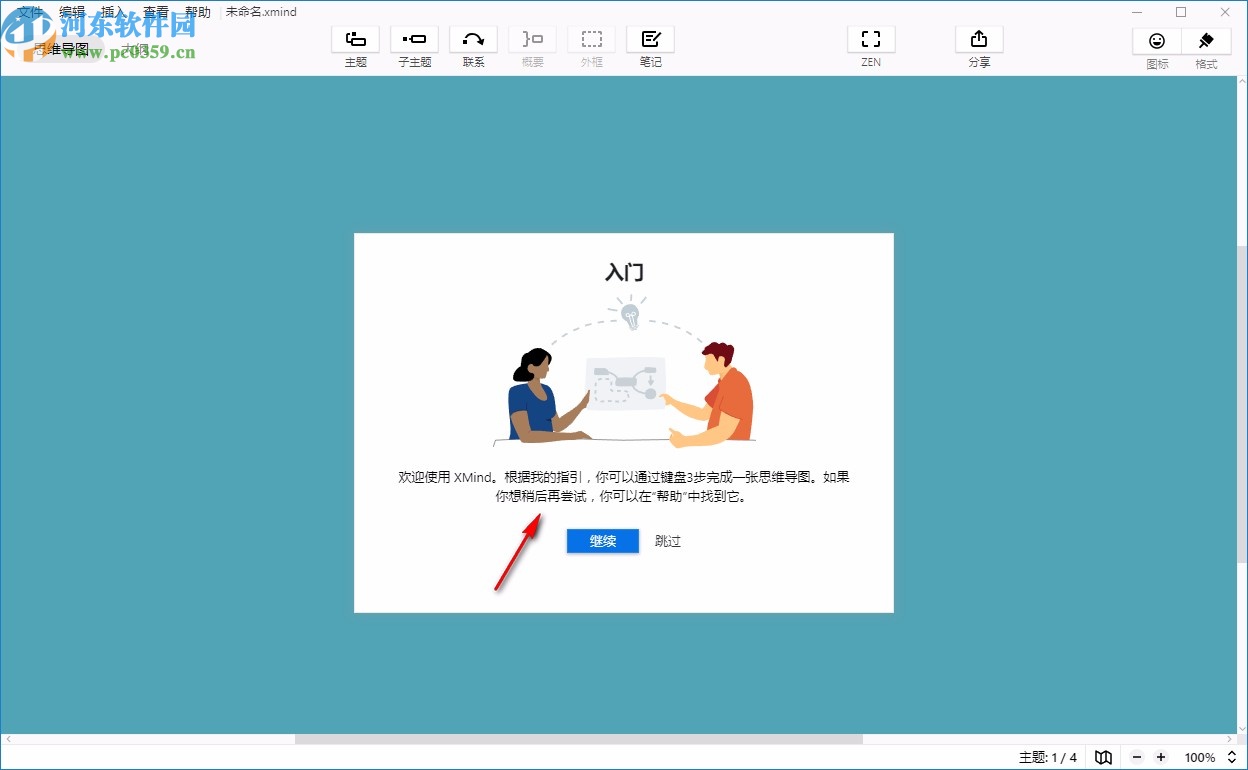The height and width of the screenshot is (770, 1248).
Task: Open the map overview in status bar
Action: coord(1103,757)
